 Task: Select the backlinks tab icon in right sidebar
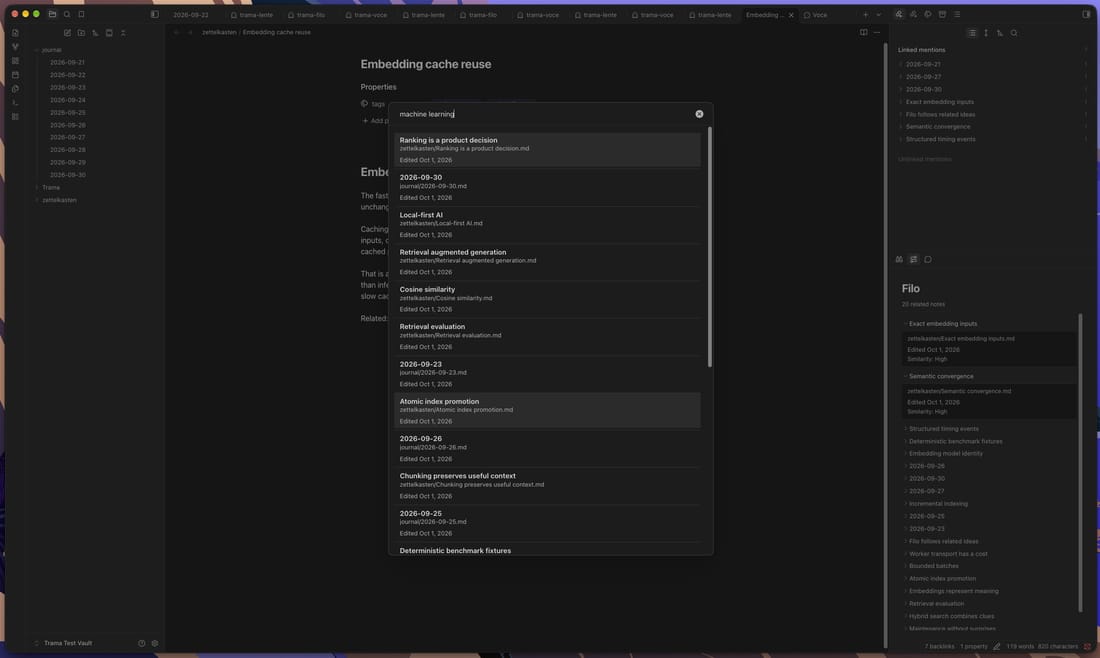pyautogui.click(x=899, y=15)
